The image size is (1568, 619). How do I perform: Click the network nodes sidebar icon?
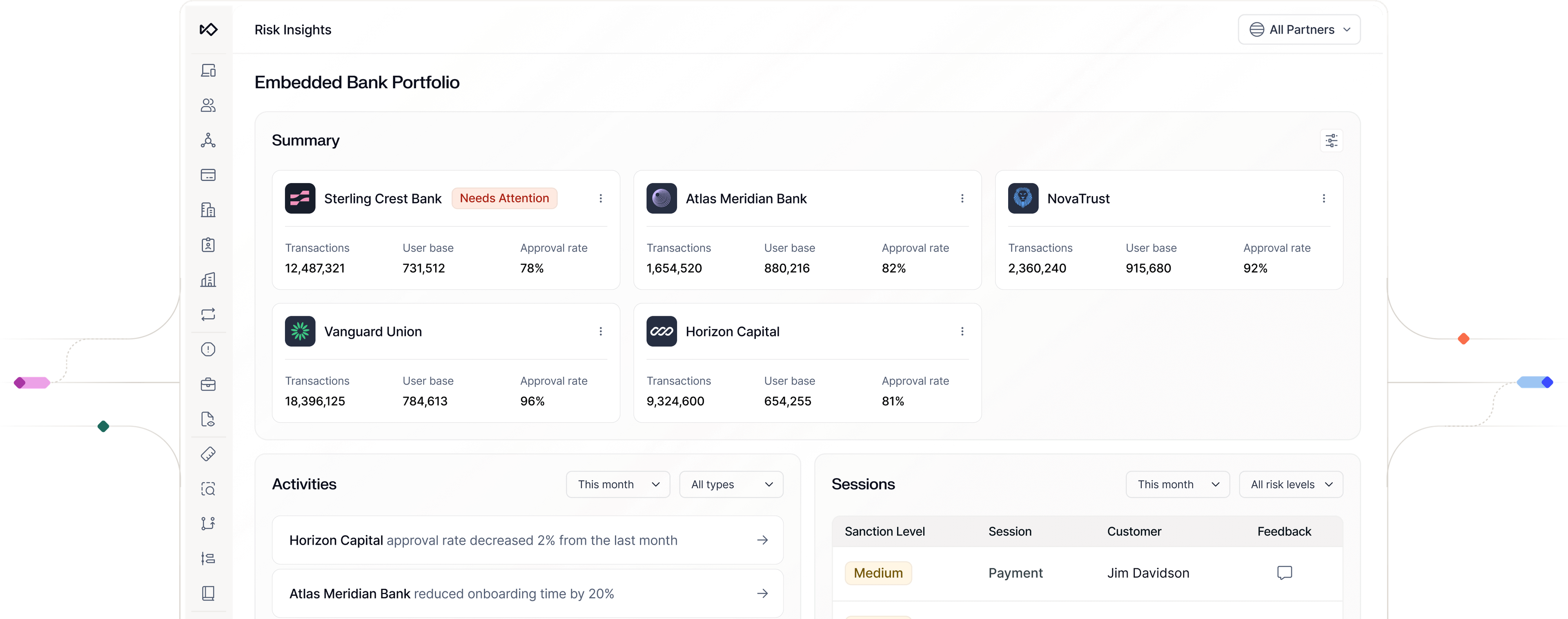[208, 140]
